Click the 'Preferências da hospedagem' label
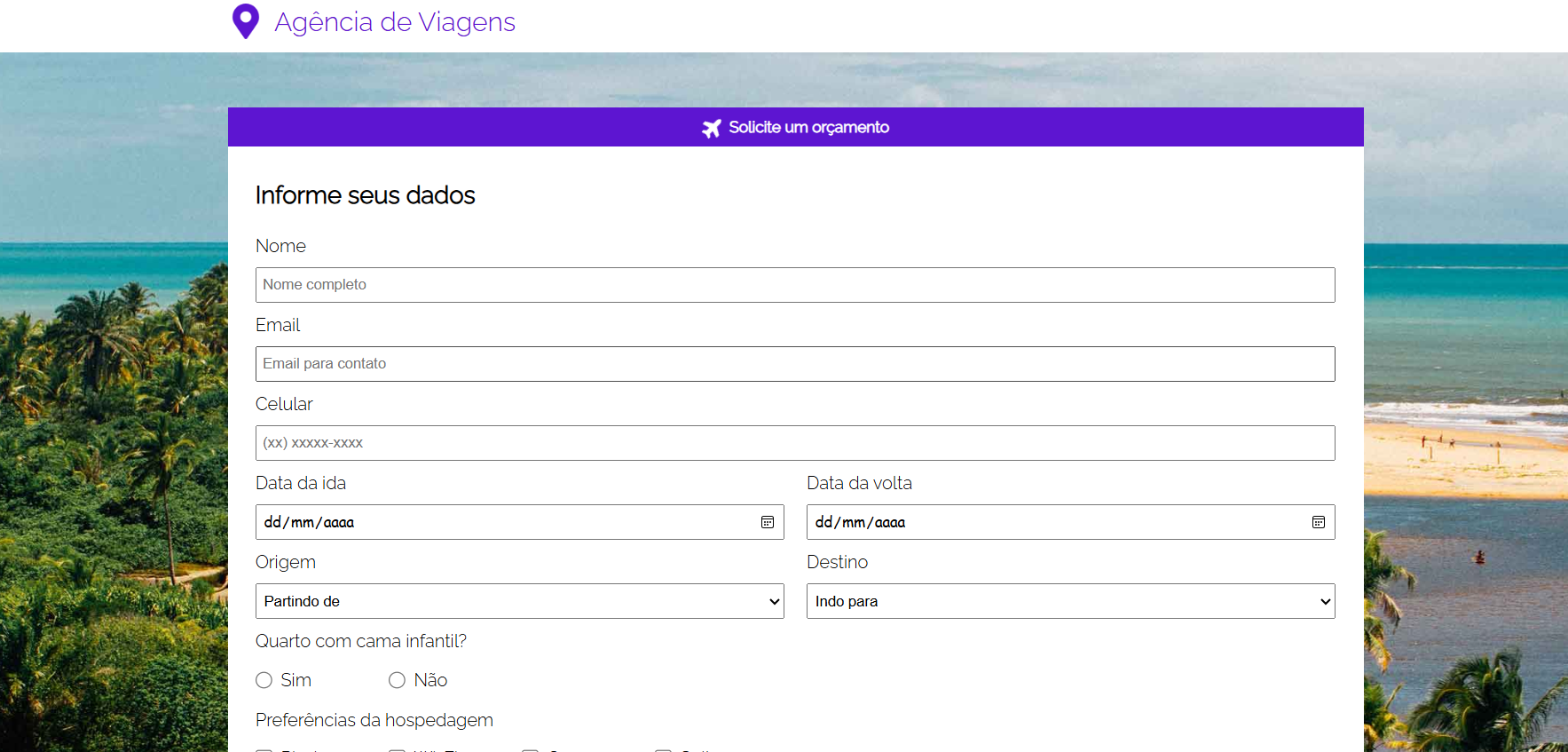This screenshot has width=1568, height=752. [x=374, y=720]
